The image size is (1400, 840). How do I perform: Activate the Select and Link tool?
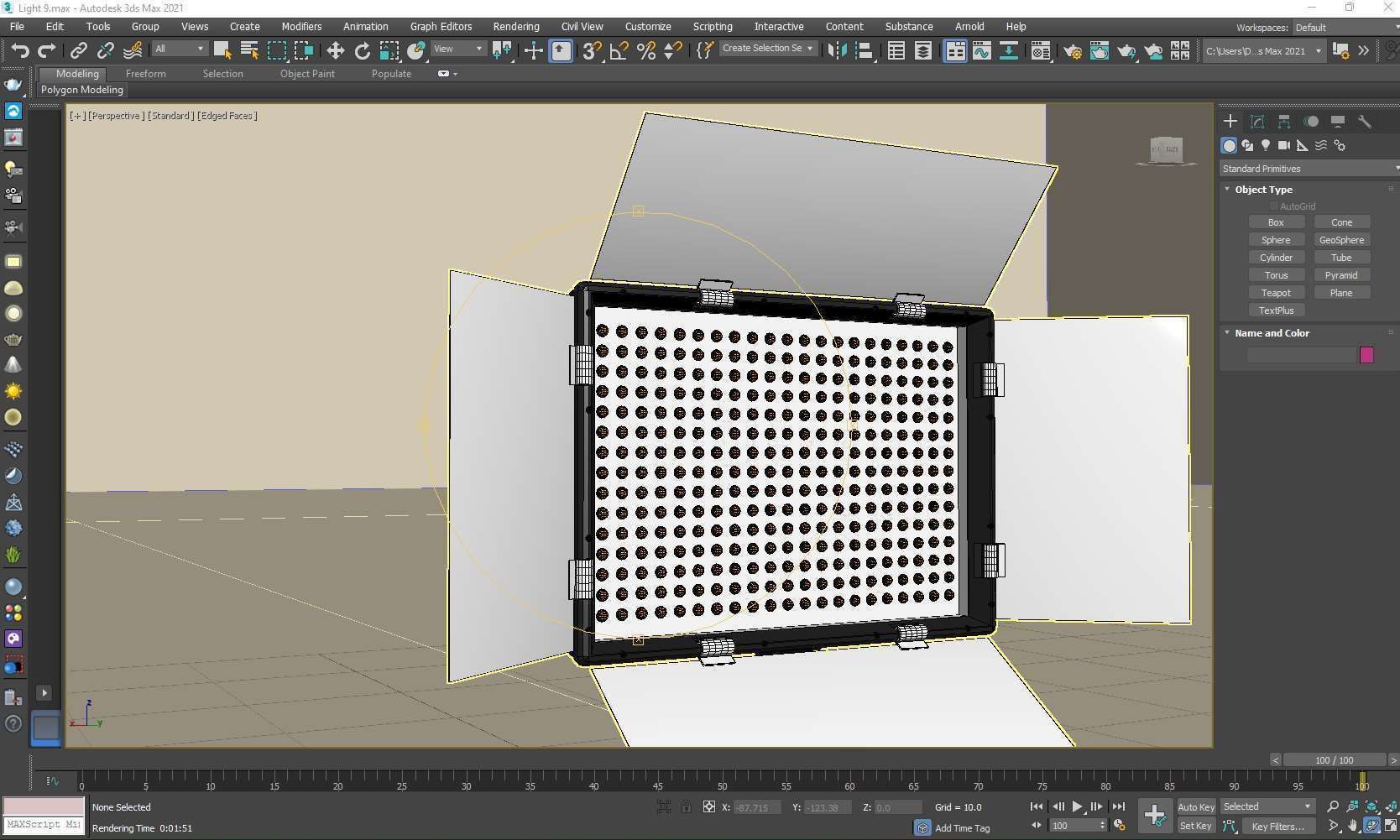click(79, 50)
